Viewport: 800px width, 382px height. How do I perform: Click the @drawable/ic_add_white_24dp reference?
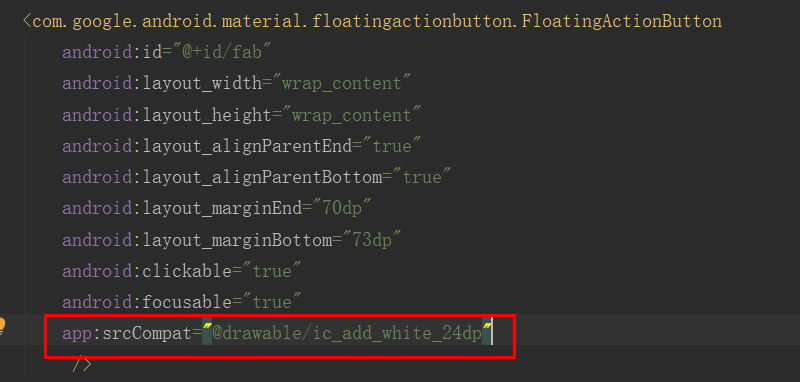click(x=347, y=334)
